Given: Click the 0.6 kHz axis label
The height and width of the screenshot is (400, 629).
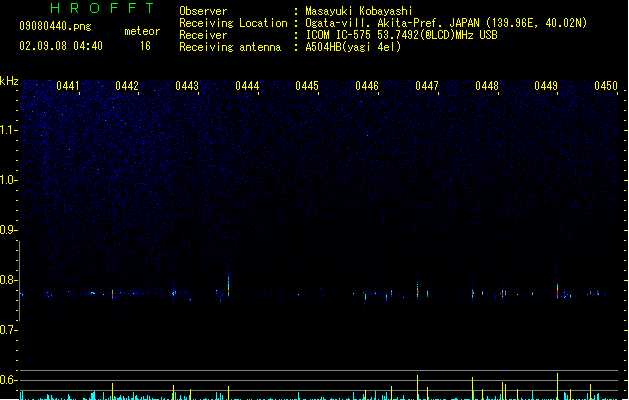Looking at the screenshot, I should click(9, 380).
